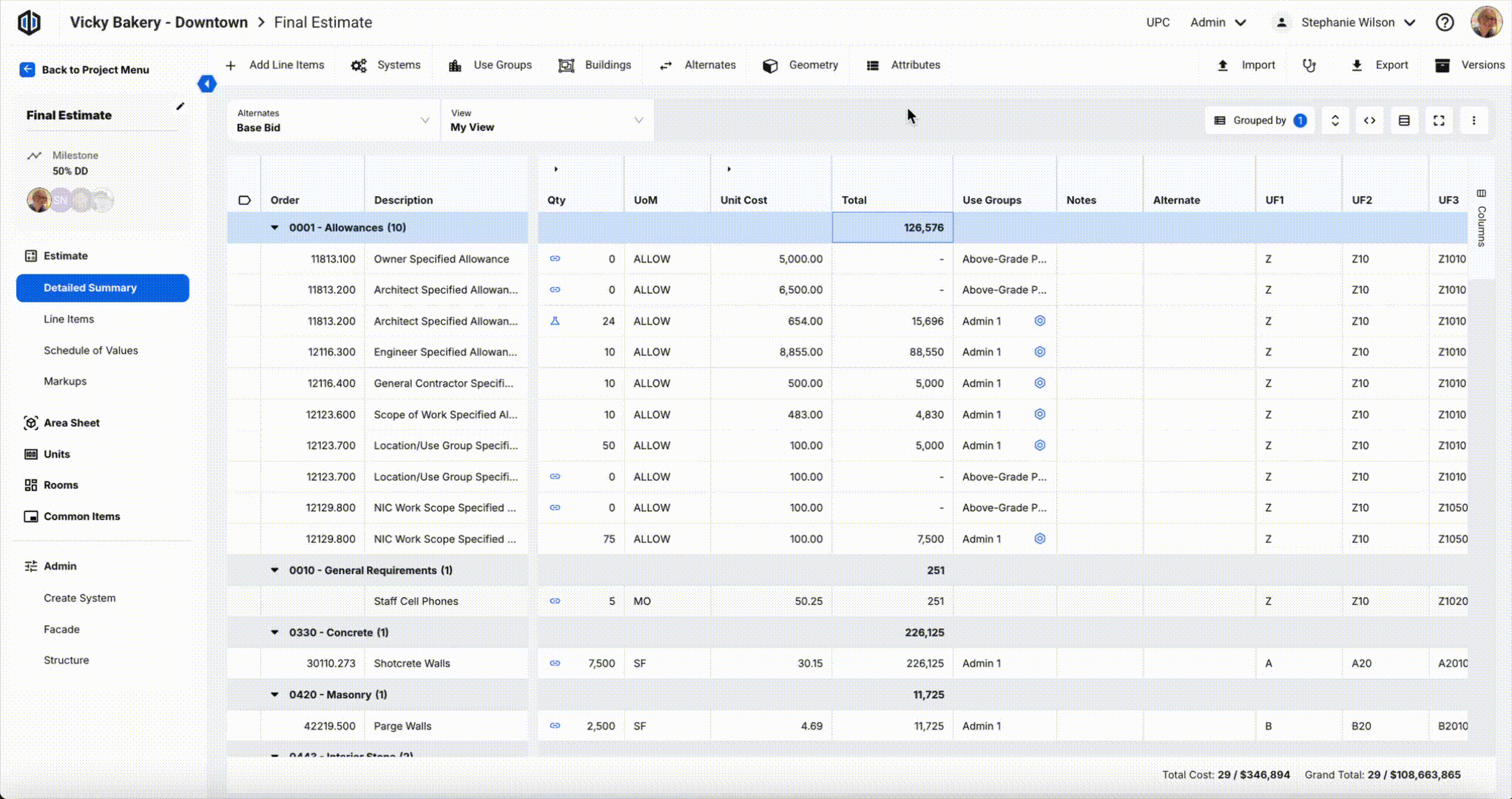This screenshot has height=799, width=1512.
Task: Collapse the 0001 - Allowances group
Action: click(x=274, y=228)
